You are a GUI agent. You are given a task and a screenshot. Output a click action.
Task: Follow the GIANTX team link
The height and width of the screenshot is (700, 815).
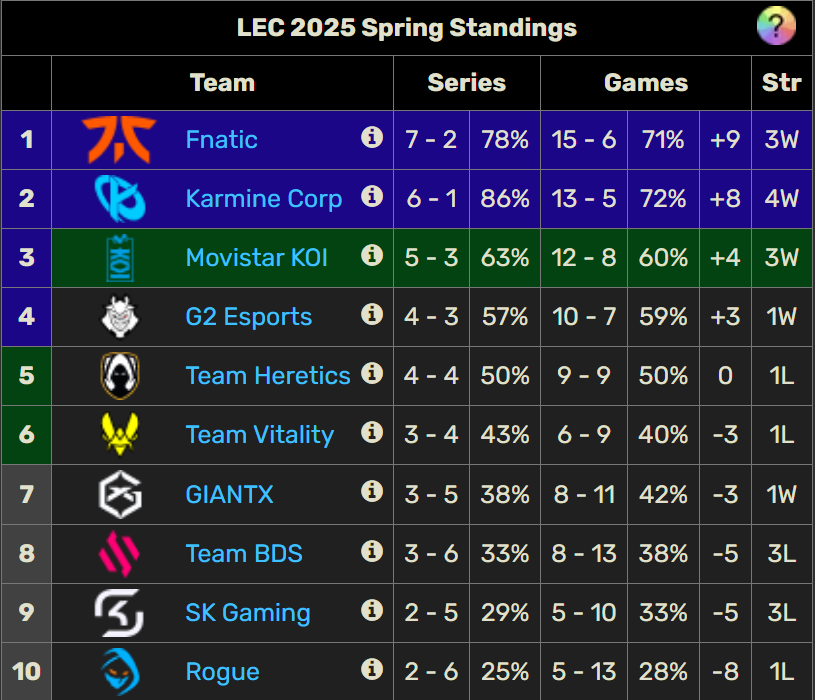[229, 494]
